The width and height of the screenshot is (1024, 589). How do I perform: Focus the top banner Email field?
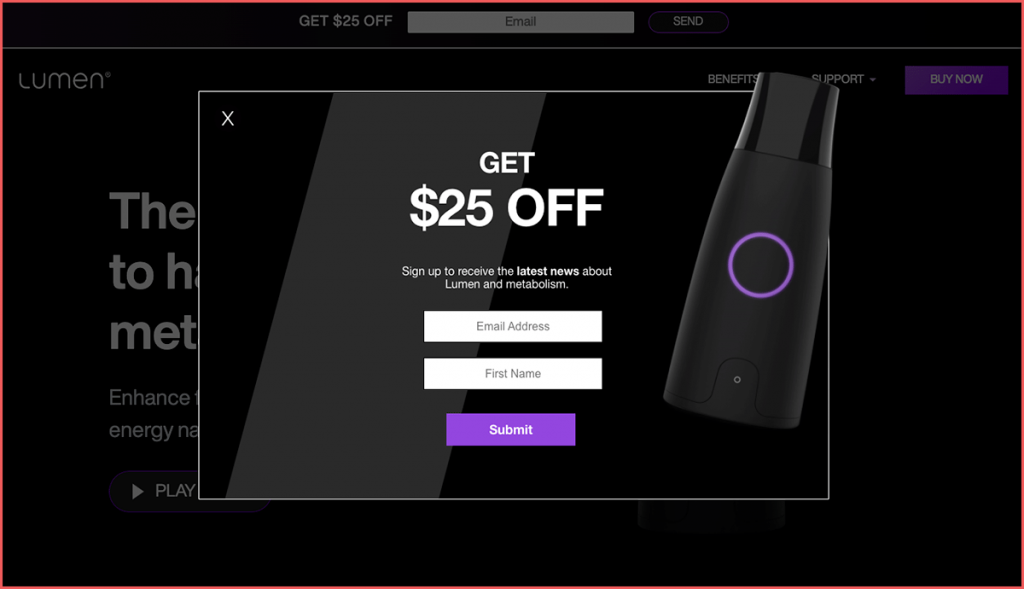coord(520,22)
